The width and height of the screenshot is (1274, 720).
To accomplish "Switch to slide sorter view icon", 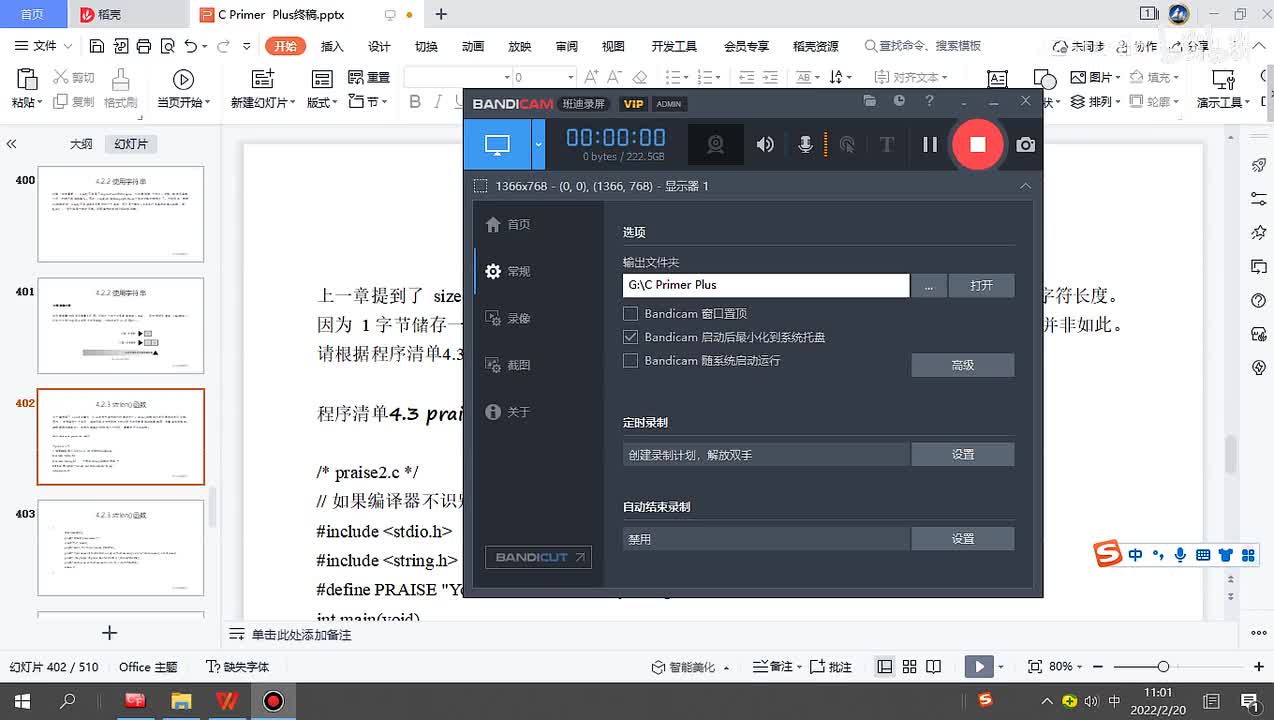I will coord(909,667).
